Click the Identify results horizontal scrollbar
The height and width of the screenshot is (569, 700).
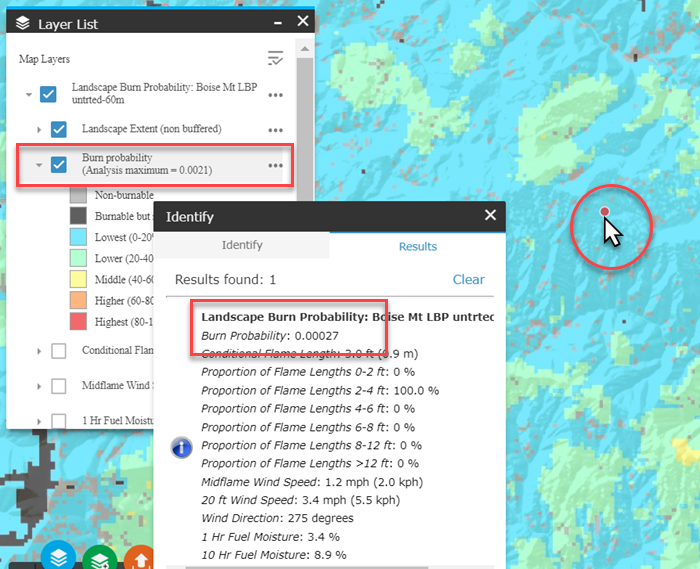(307, 567)
